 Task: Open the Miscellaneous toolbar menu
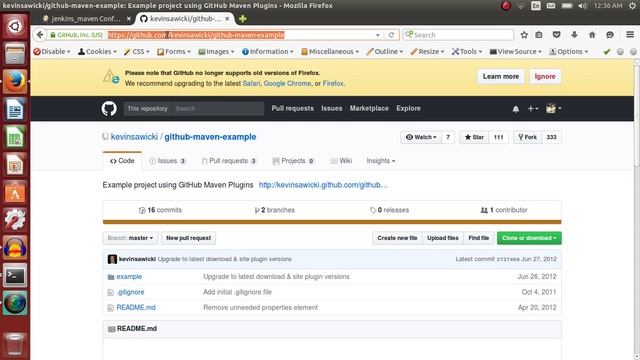(330, 52)
